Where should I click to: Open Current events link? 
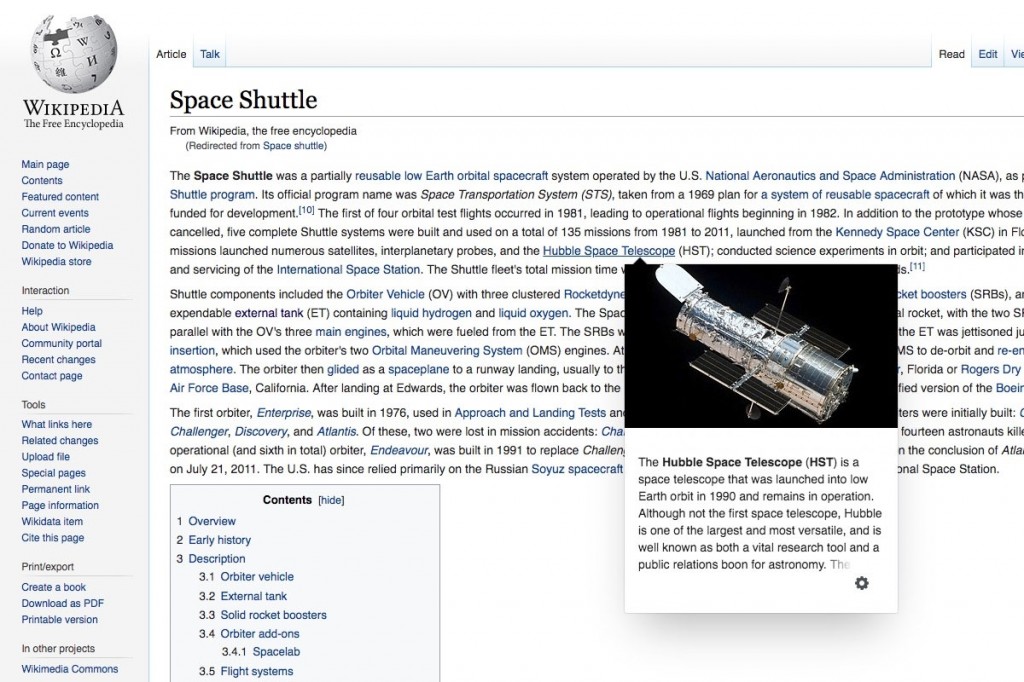[x=55, y=213]
